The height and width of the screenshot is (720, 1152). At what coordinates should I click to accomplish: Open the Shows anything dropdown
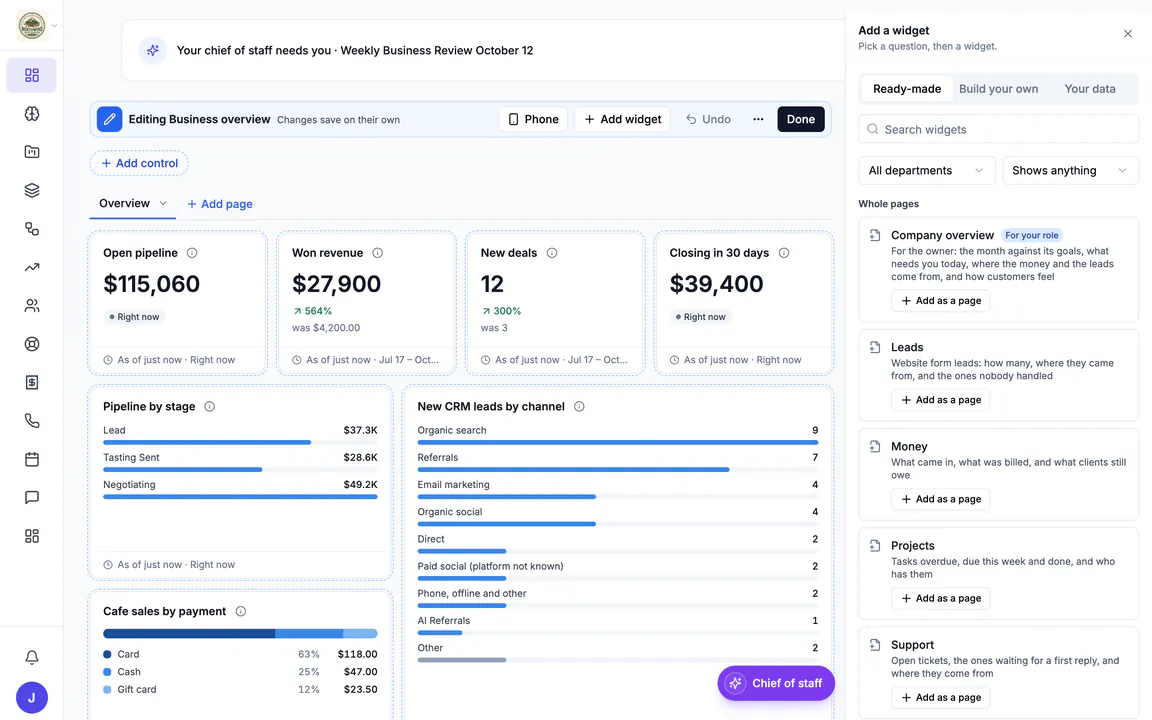coord(1070,170)
